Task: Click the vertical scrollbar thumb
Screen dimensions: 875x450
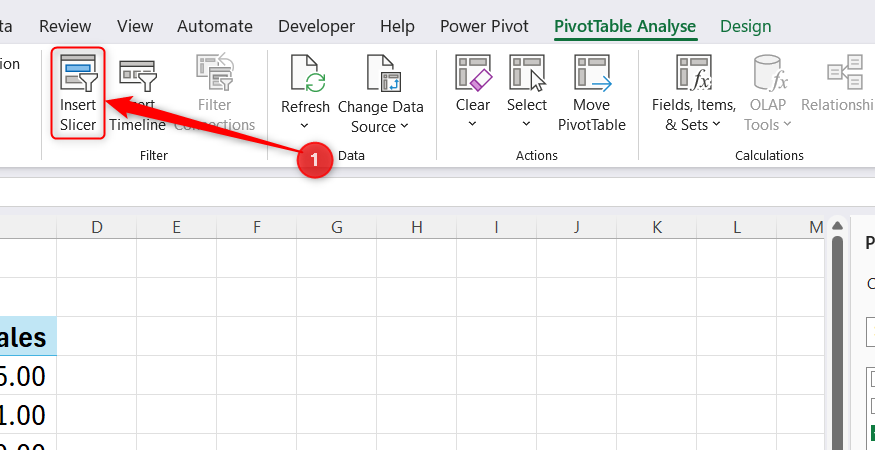Action: (836, 343)
